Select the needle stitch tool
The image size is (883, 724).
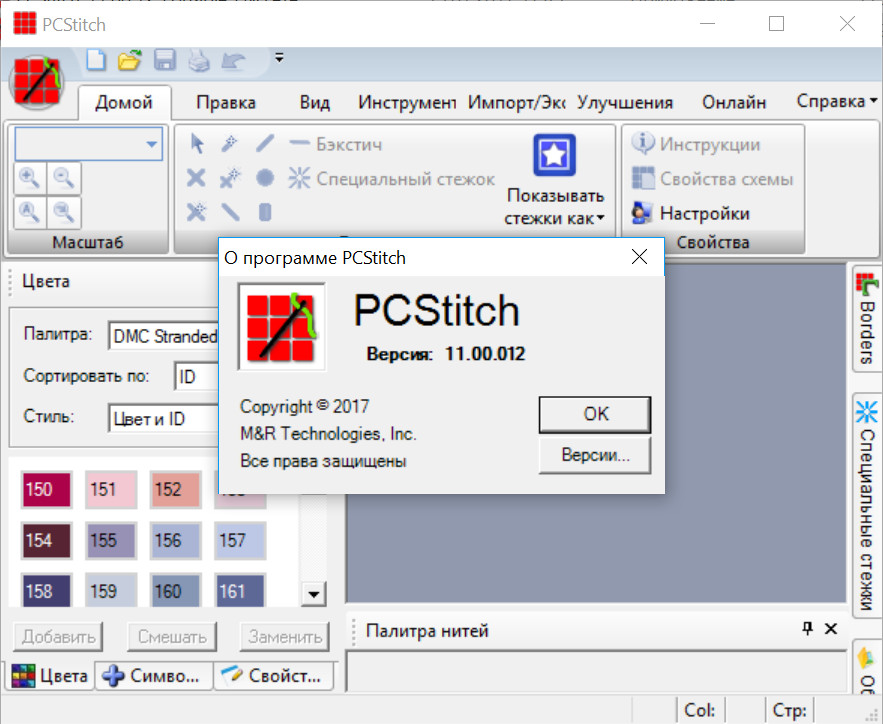pyautogui.click(x=230, y=144)
